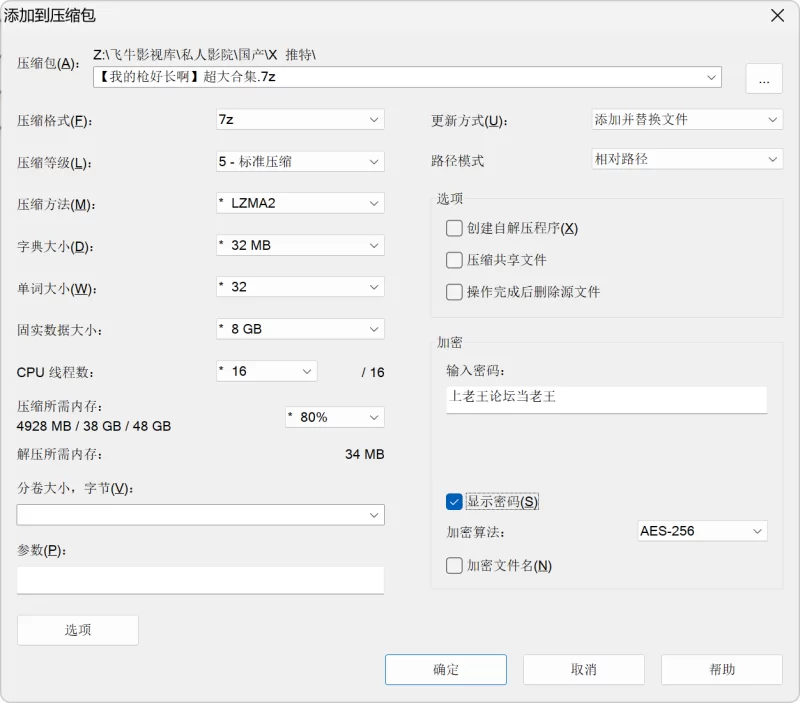Image resolution: width=800 pixels, height=703 pixels.
Task: Uncheck the 显示密码 checkbox
Action: pyautogui.click(x=455, y=501)
